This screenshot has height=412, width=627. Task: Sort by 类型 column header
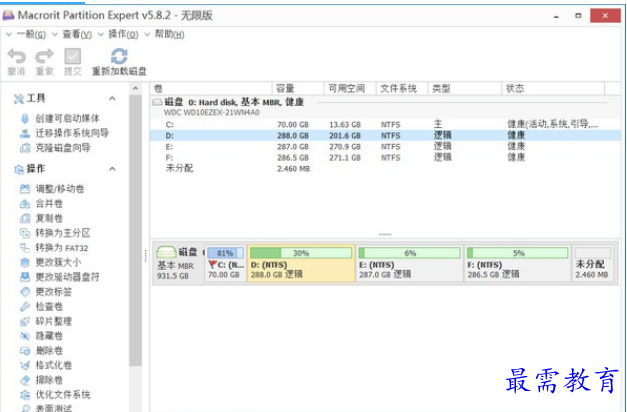pyautogui.click(x=464, y=88)
